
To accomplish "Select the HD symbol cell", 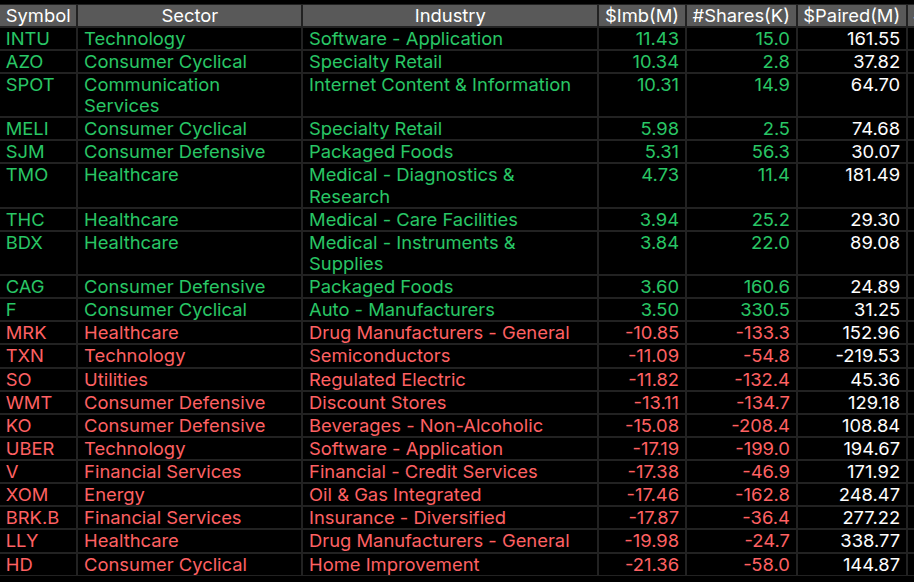I will click(x=38, y=565).
